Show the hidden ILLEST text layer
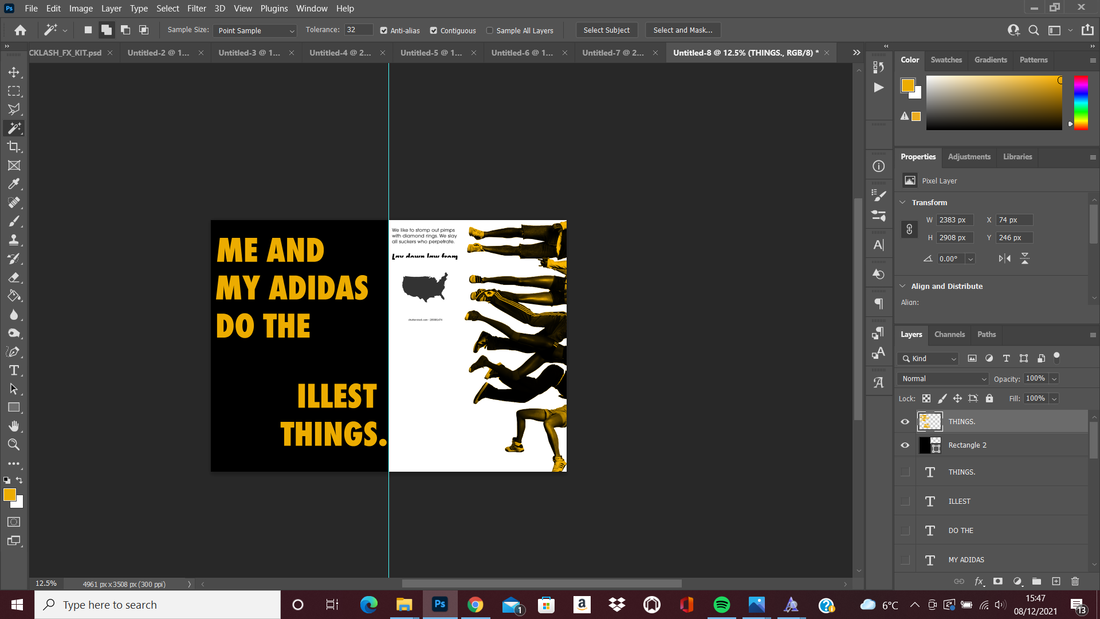The width and height of the screenshot is (1100, 619). 905,501
